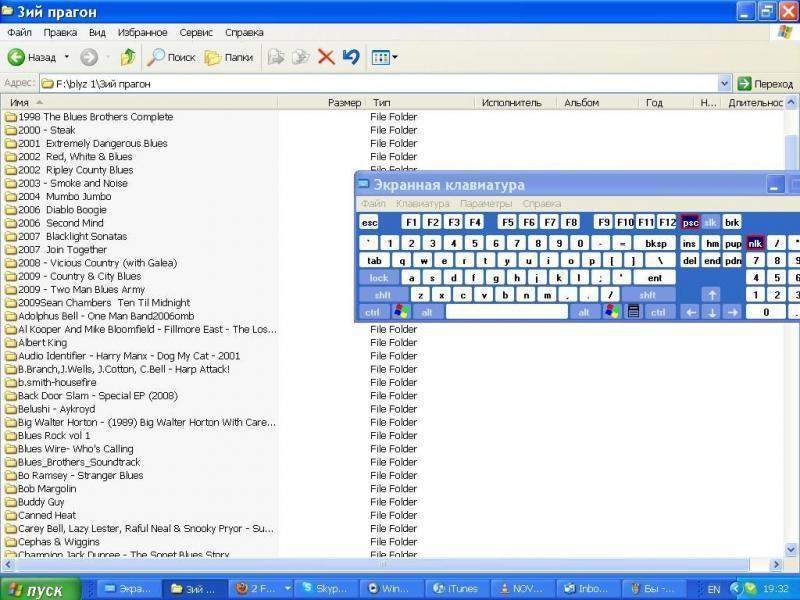The width and height of the screenshot is (800, 600).
Task: Click the esc key on on-screen keyboard
Action: coord(369,222)
